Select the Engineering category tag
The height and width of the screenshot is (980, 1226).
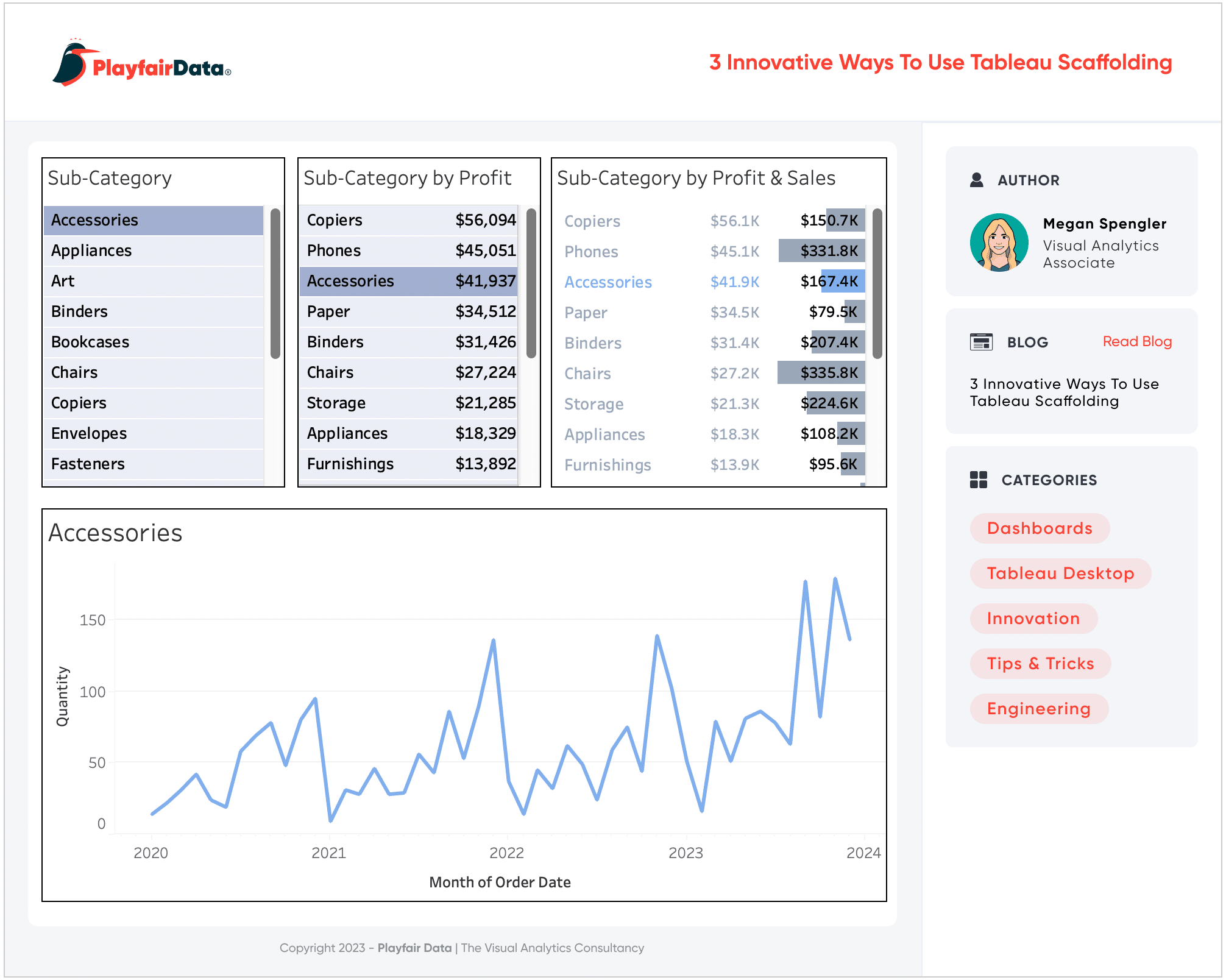point(1039,708)
